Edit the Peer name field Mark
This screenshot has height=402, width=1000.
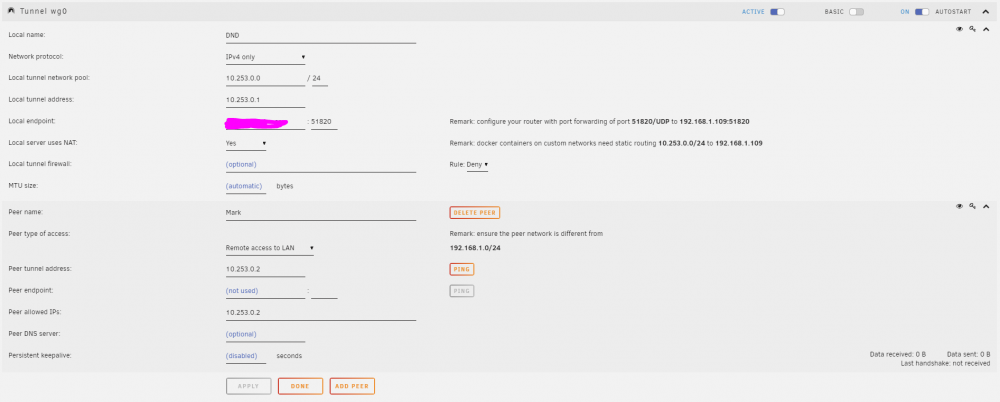[x=321, y=212]
